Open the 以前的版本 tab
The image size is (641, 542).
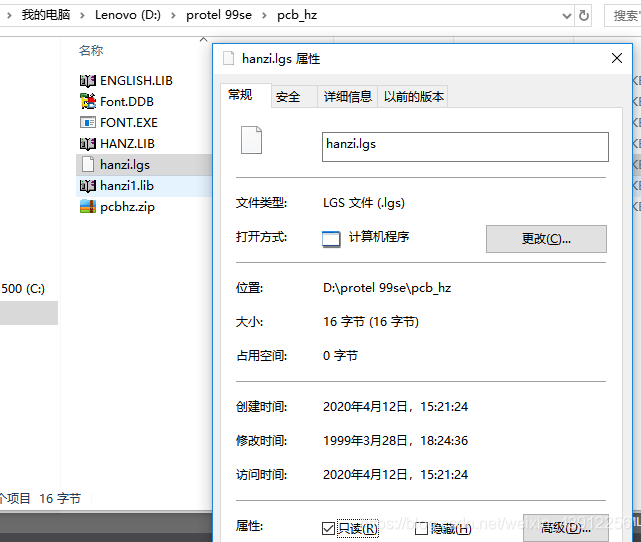pyautogui.click(x=413, y=97)
